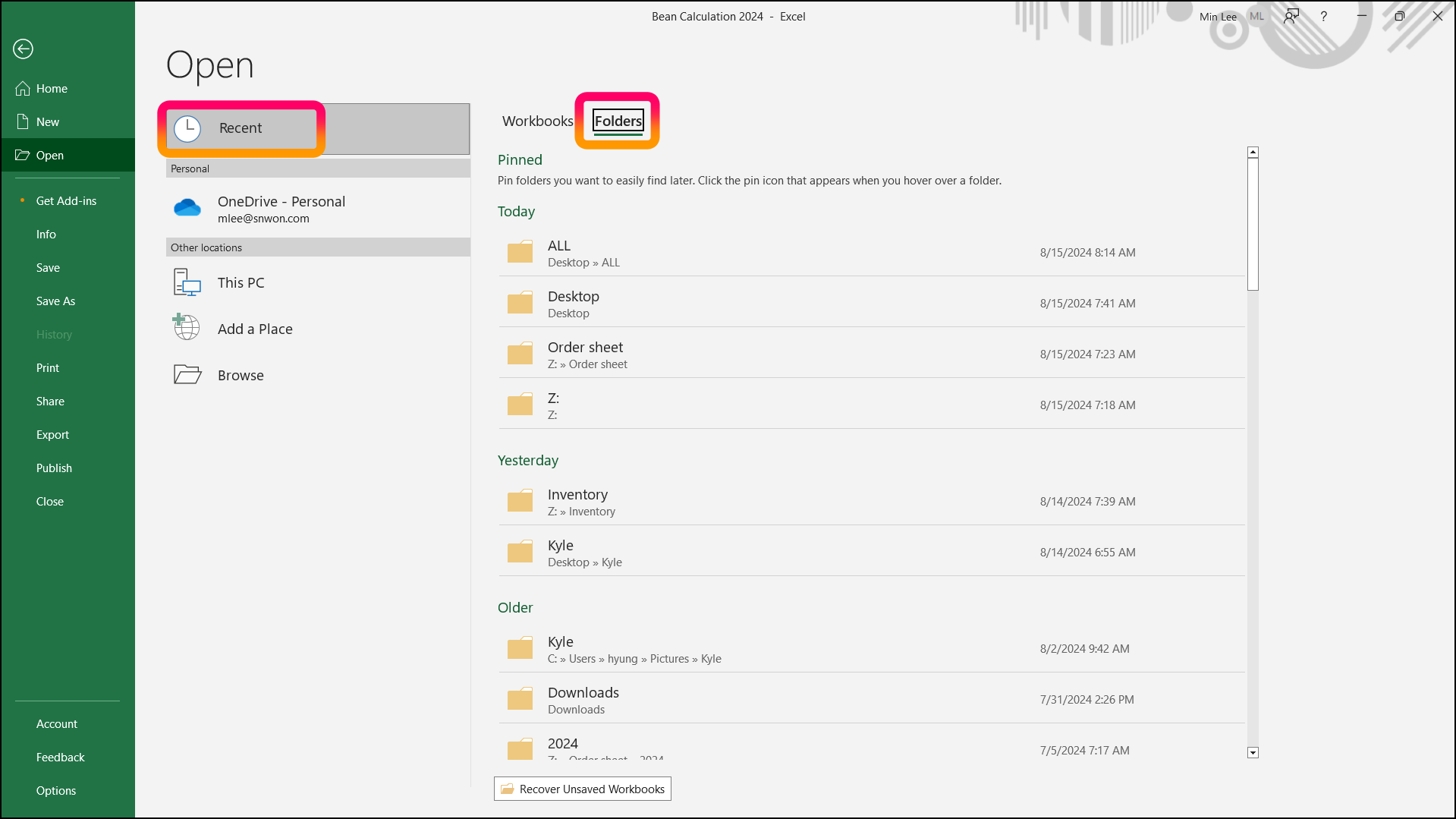Choose Save As from sidebar

click(x=68, y=301)
